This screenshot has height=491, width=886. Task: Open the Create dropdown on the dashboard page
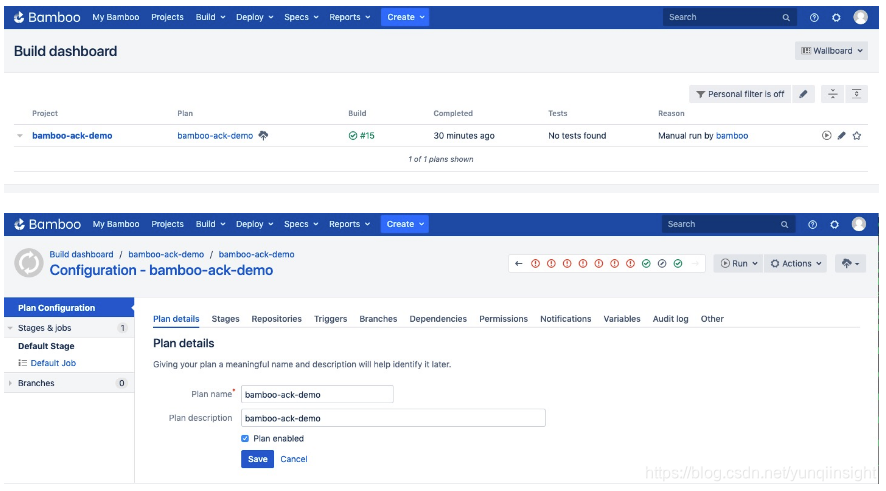(405, 17)
